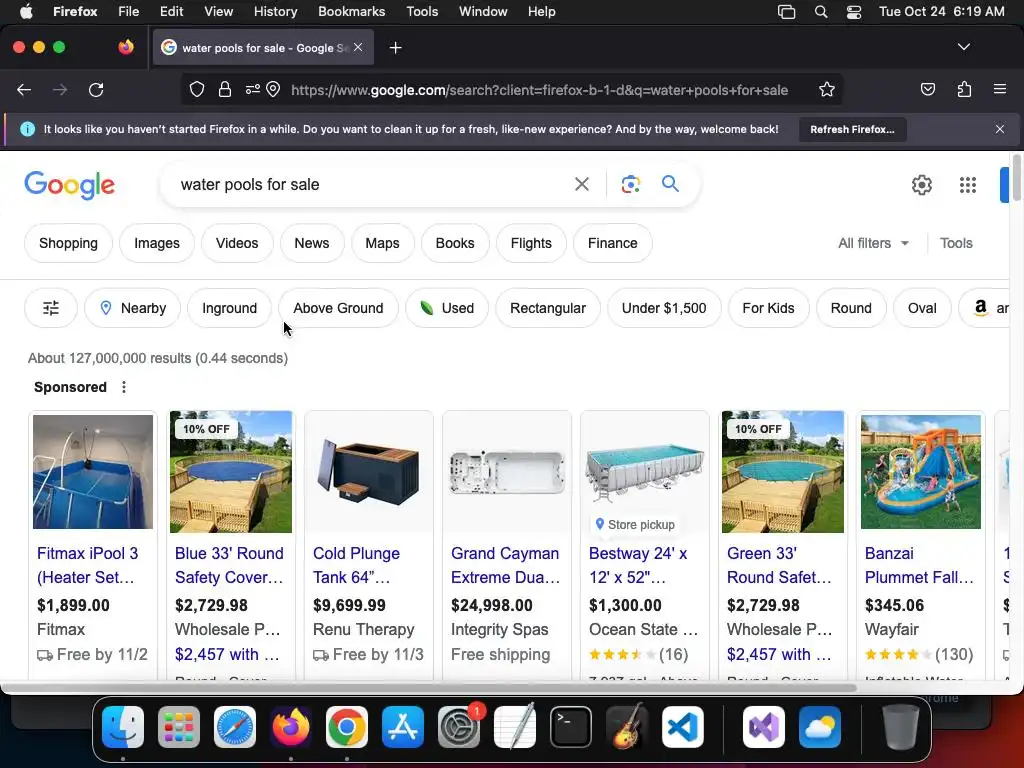Open the Google apps grid icon

pyautogui.click(x=967, y=185)
